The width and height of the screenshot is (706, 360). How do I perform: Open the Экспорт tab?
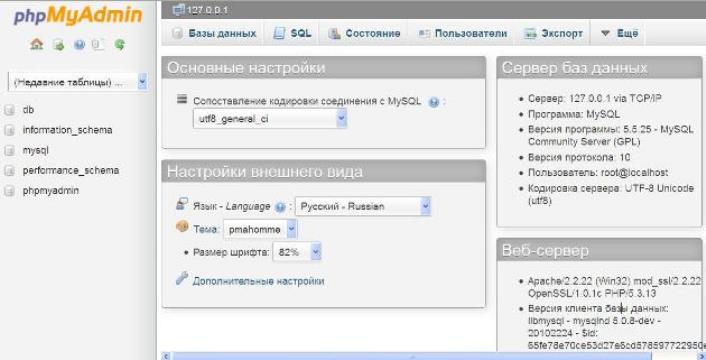click(x=553, y=33)
